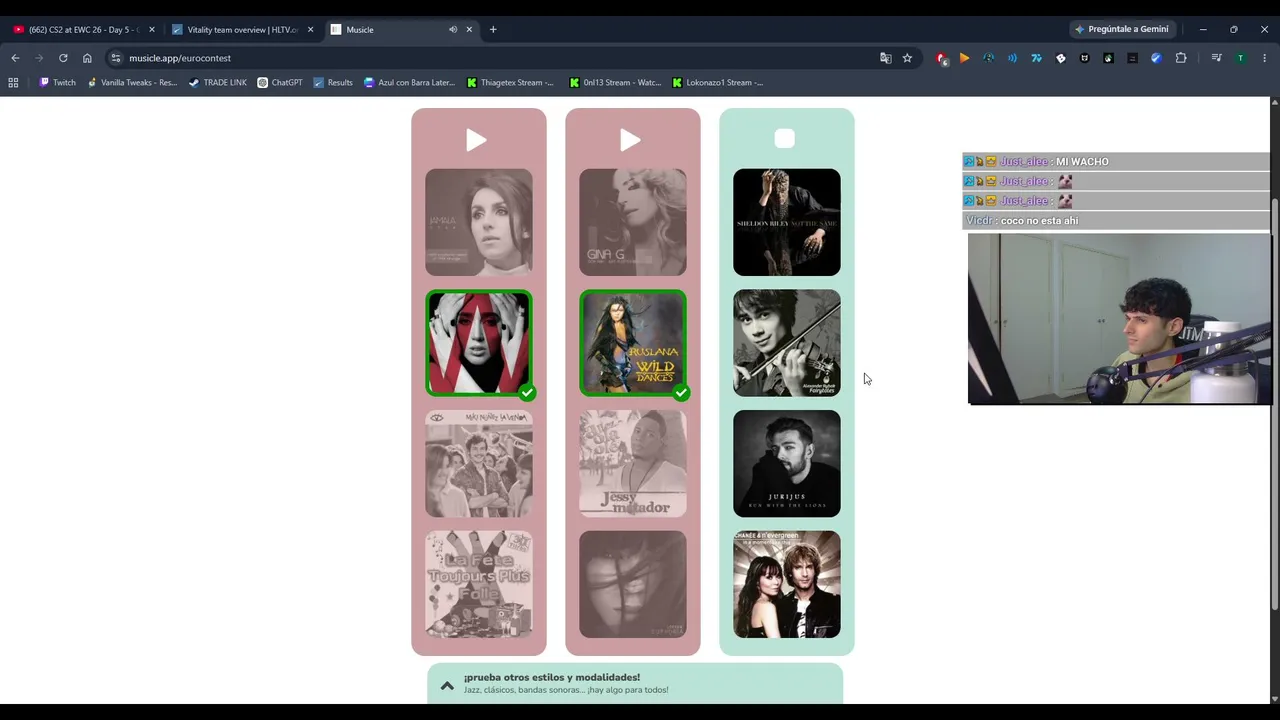Switch to the CS2 at EWC YouTube tab
Image resolution: width=1280 pixels, height=720 pixels.
(84, 29)
